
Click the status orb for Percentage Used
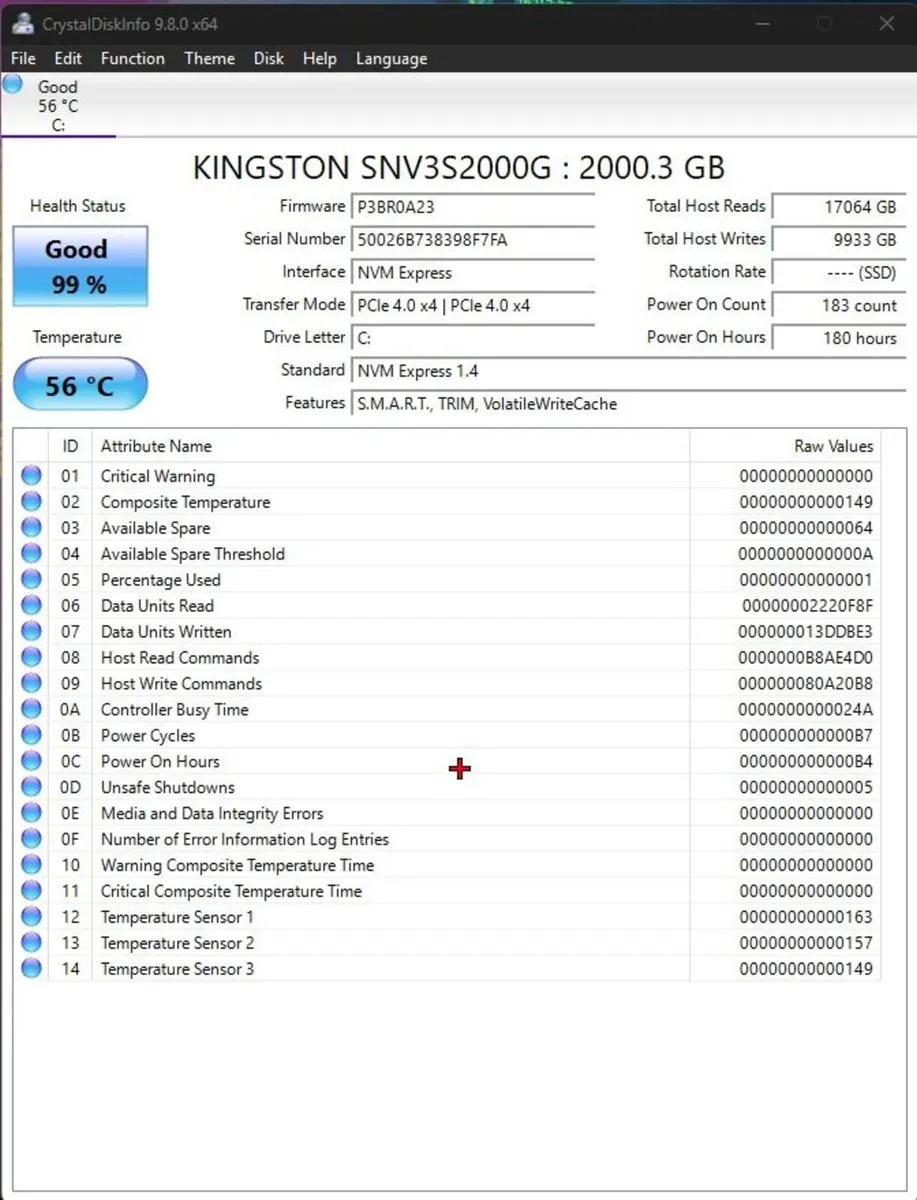pos(32,580)
